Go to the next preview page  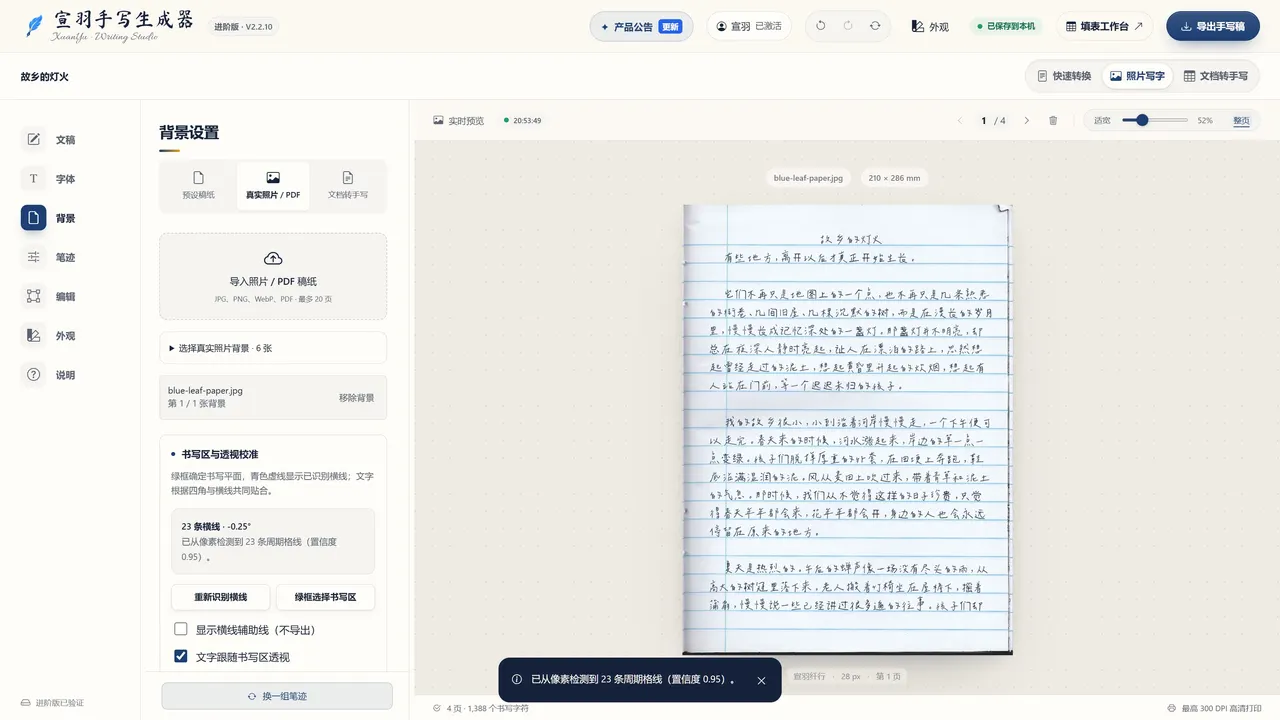pos(1026,121)
